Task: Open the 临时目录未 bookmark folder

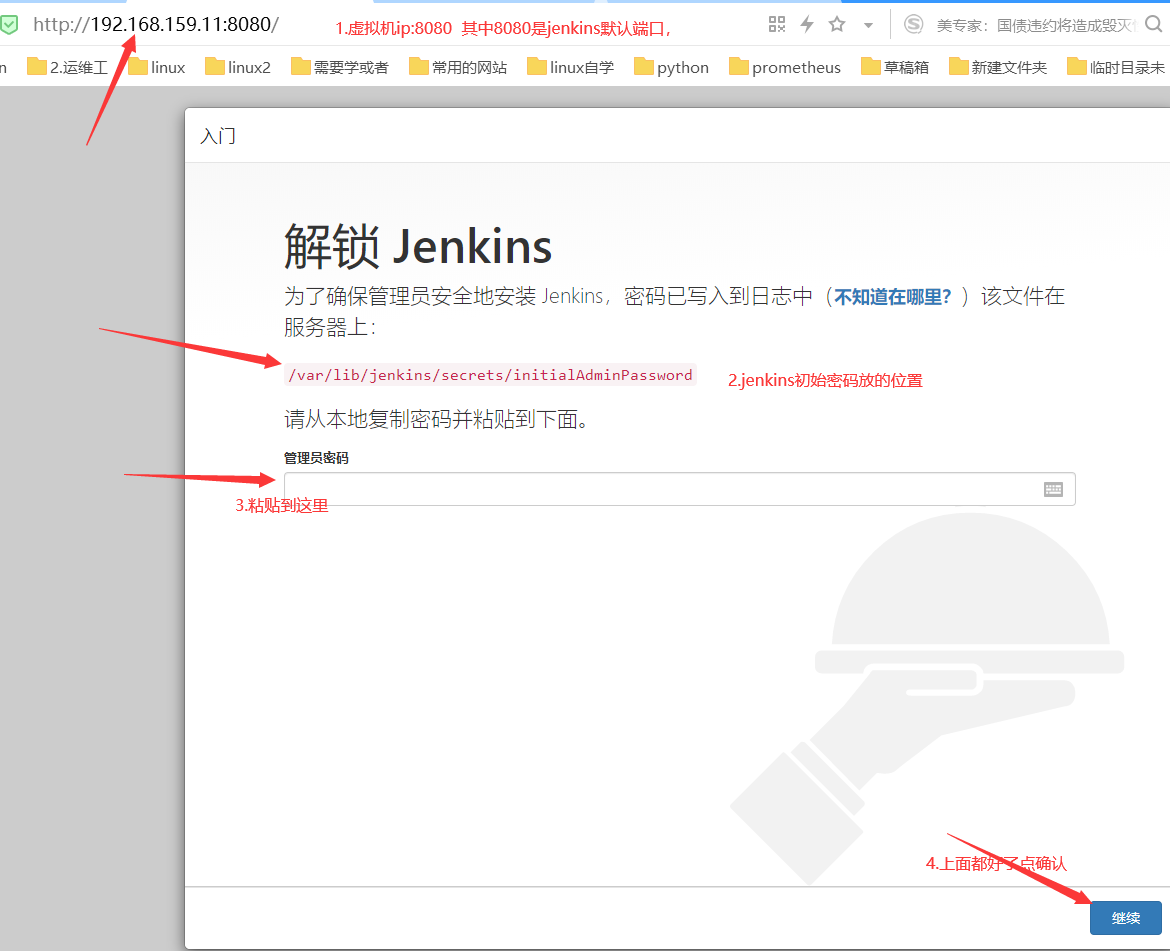Action: (x=1116, y=67)
